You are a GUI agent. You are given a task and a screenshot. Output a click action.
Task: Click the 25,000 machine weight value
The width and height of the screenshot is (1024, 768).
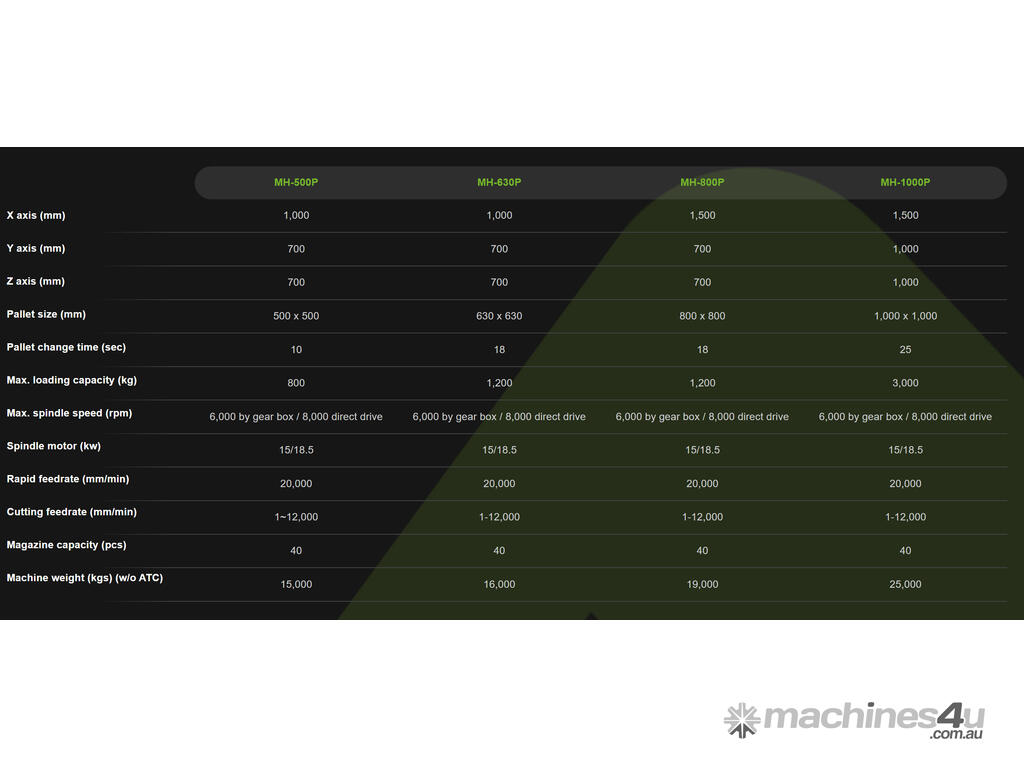(x=905, y=585)
